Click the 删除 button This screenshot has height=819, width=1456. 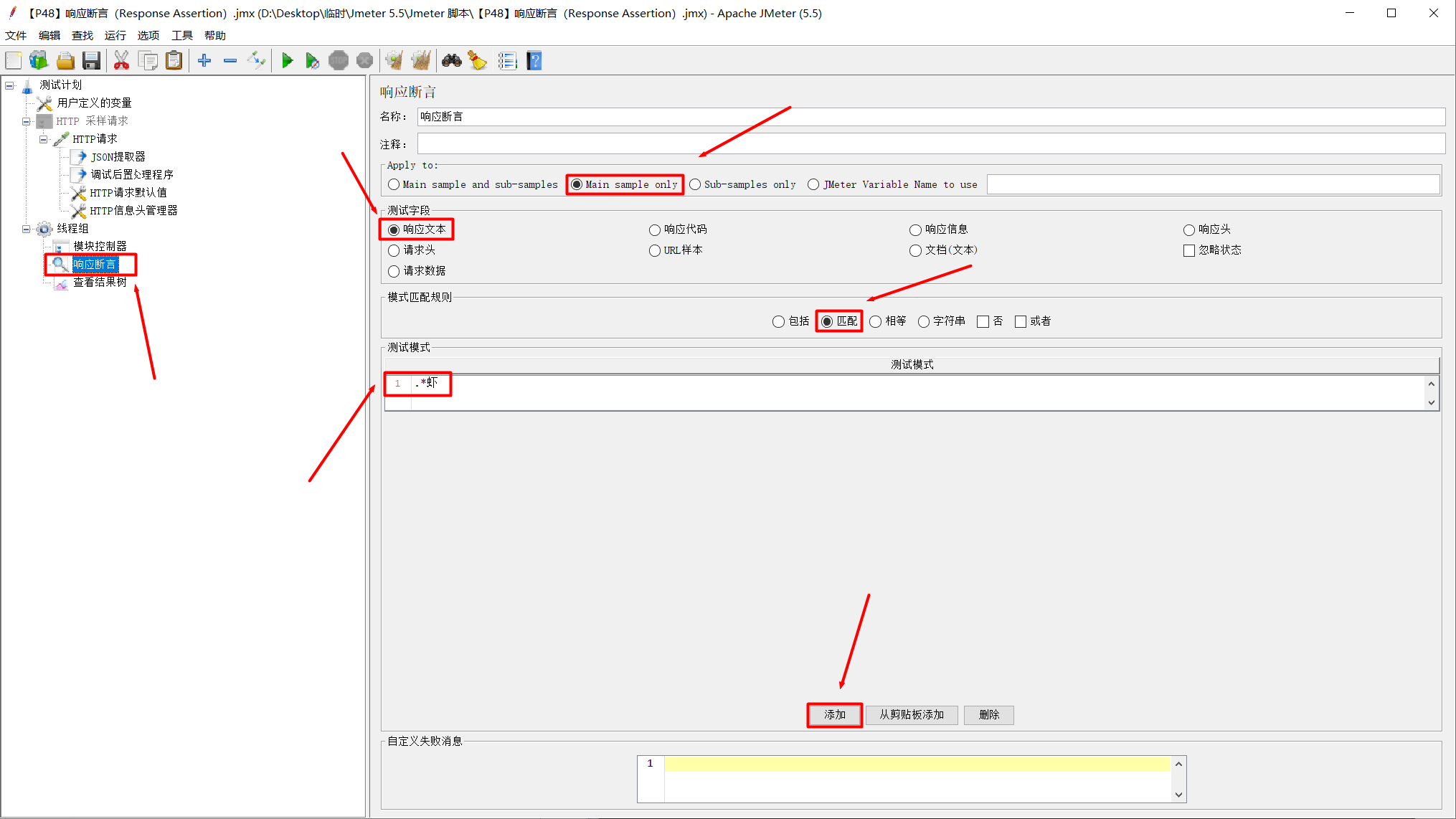click(x=988, y=714)
